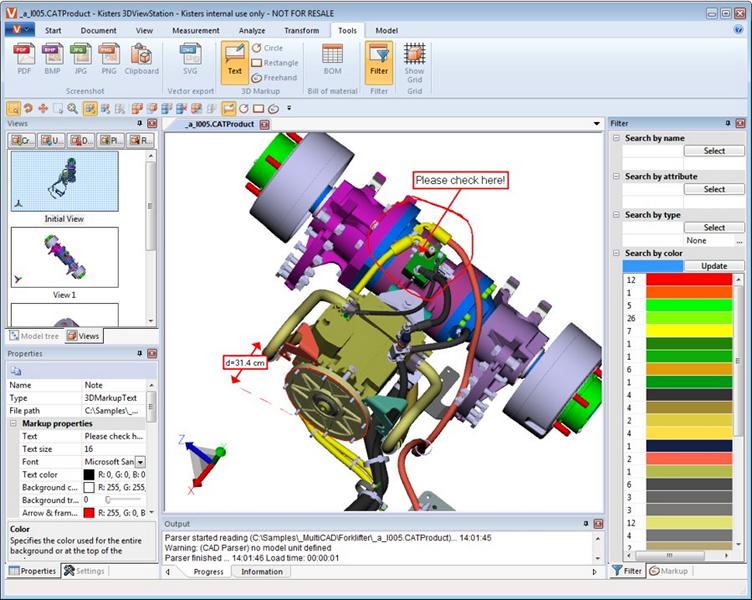752x600 pixels.
Task: Select the View 1 thumbnail
Action: point(65,257)
